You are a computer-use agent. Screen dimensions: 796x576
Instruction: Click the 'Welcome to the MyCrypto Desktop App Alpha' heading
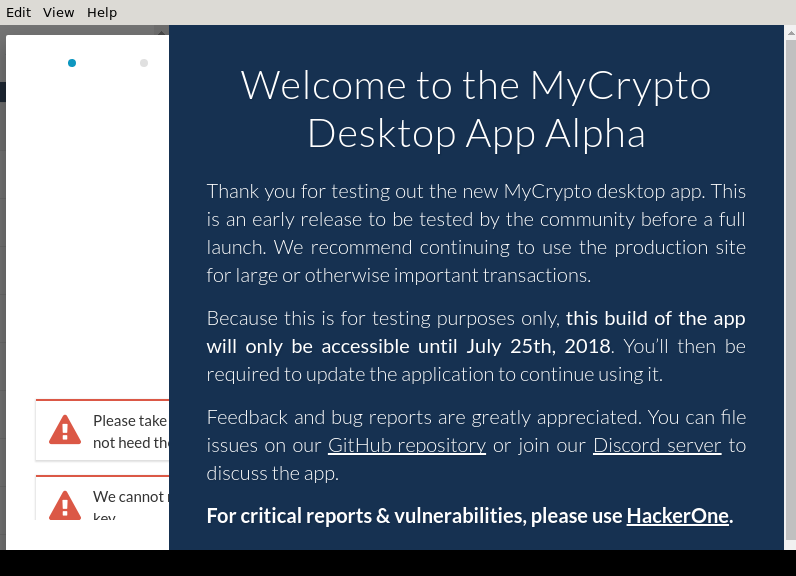(x=476, y=109)
